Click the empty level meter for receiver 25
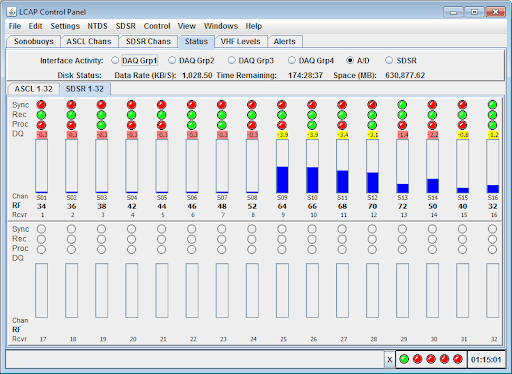The width and height of the screenshot is (512, 374). click(282, 290)
